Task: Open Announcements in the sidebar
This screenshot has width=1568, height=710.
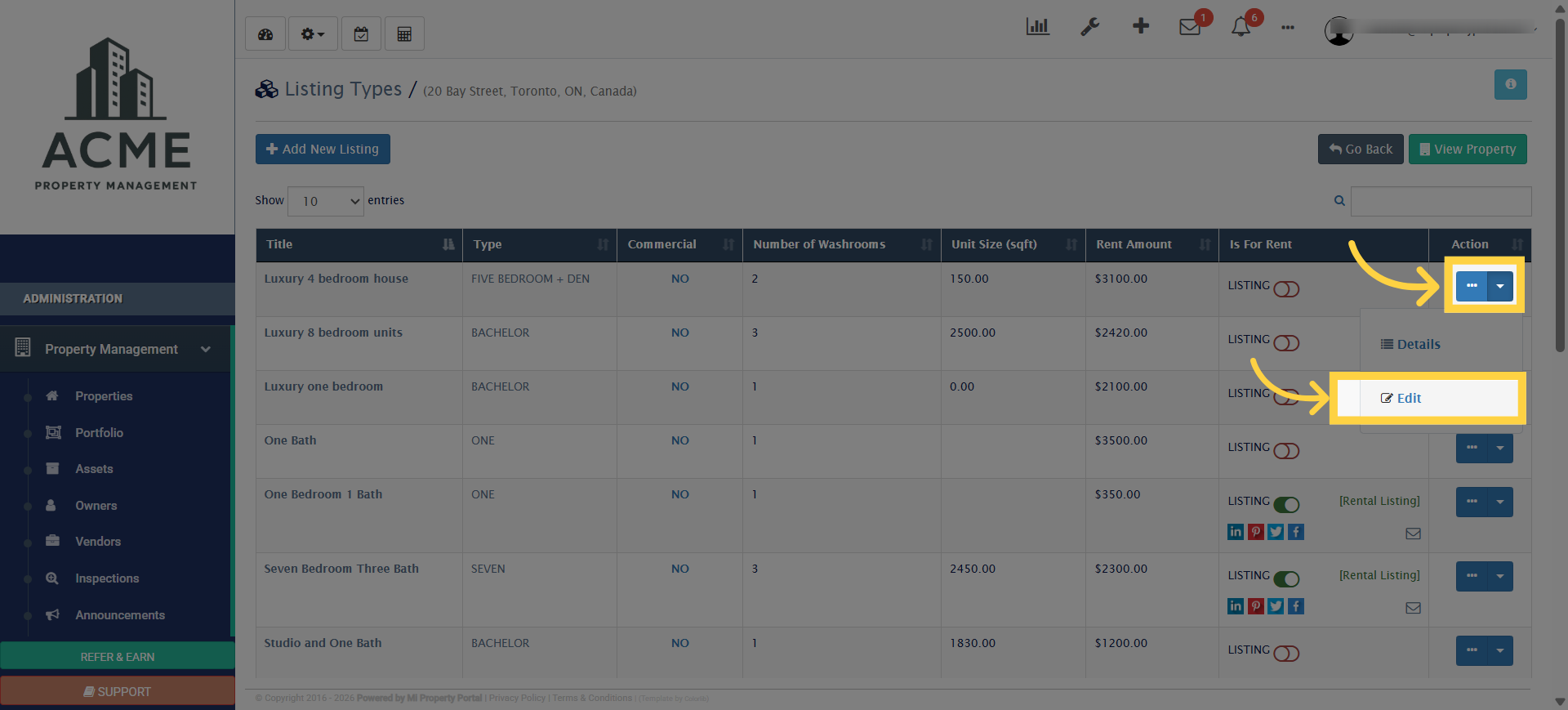Action: (x=120, y=615)
